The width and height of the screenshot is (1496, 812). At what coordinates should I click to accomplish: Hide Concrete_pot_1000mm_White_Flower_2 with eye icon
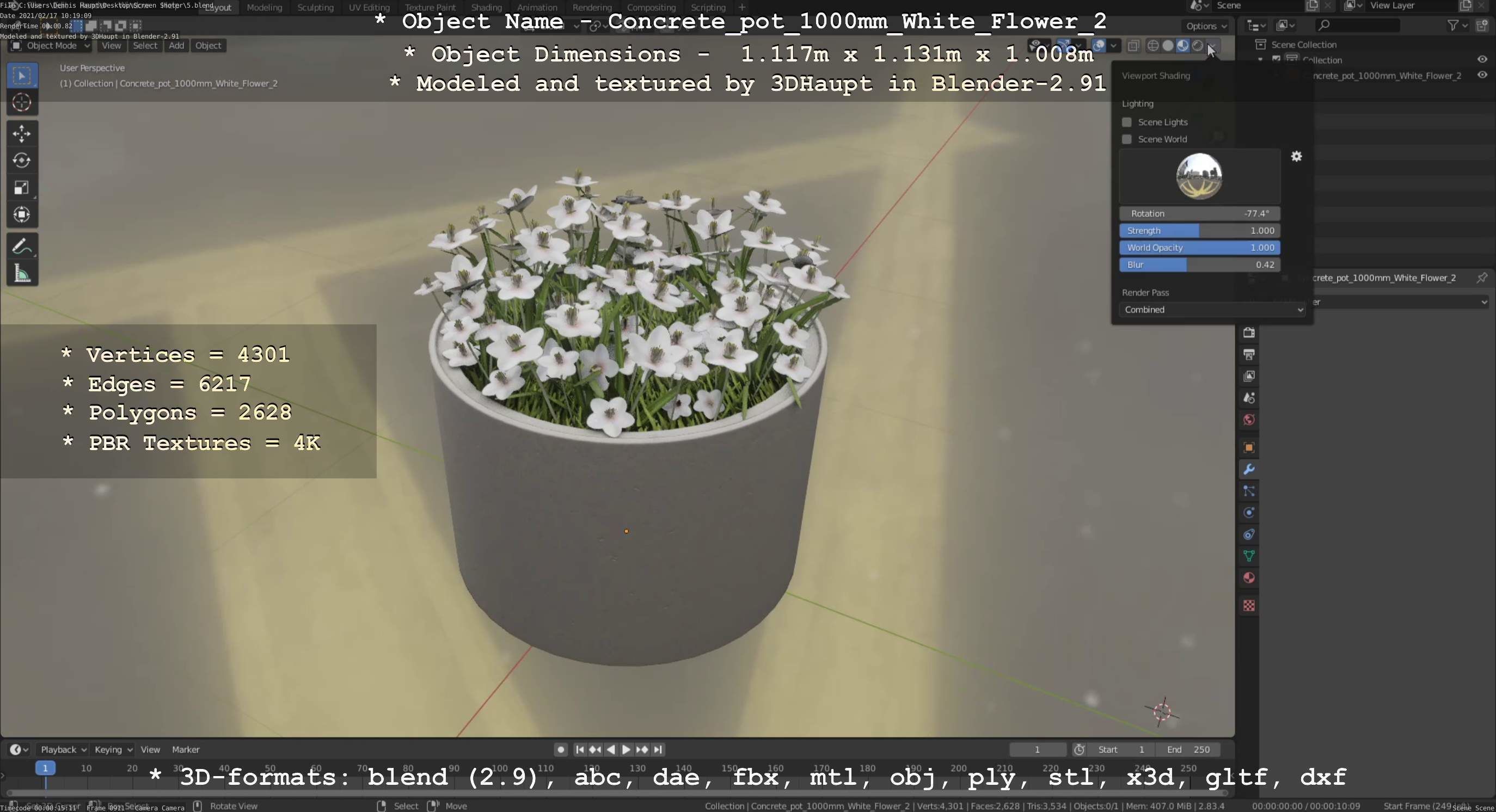(x=1482, y=75)
